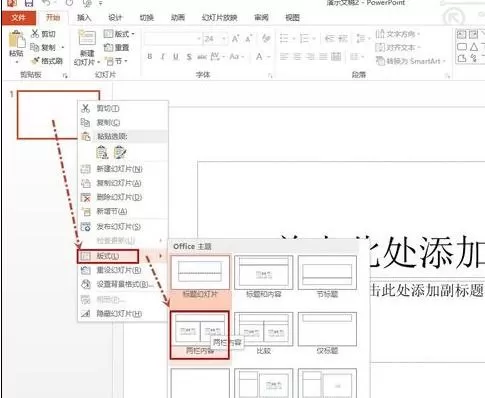Click the ribbon Copy (复制) icon
This screenshot has height=398, width=485.
coord(43,47)
